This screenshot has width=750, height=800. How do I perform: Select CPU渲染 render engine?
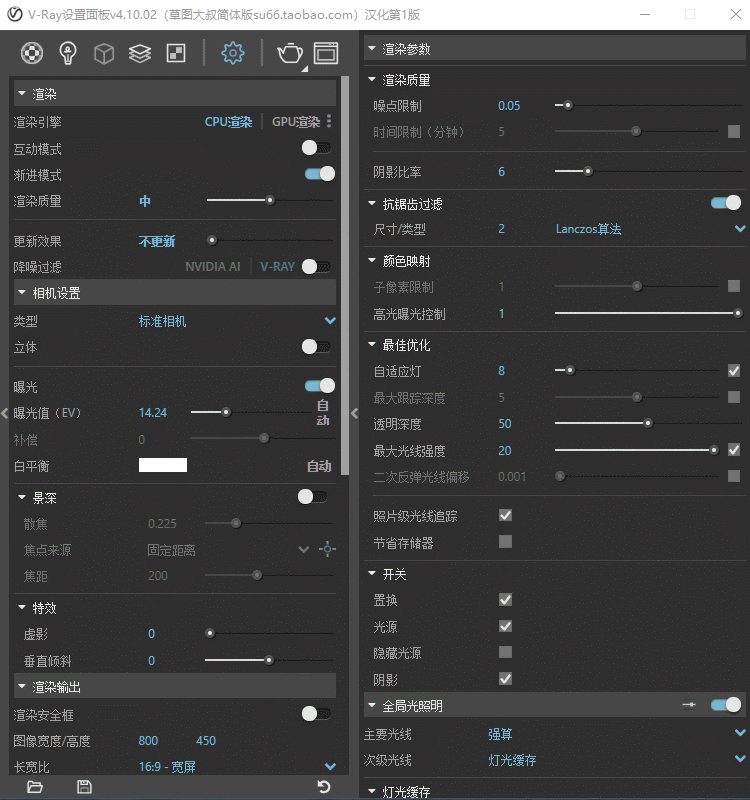tap(229, 122)
